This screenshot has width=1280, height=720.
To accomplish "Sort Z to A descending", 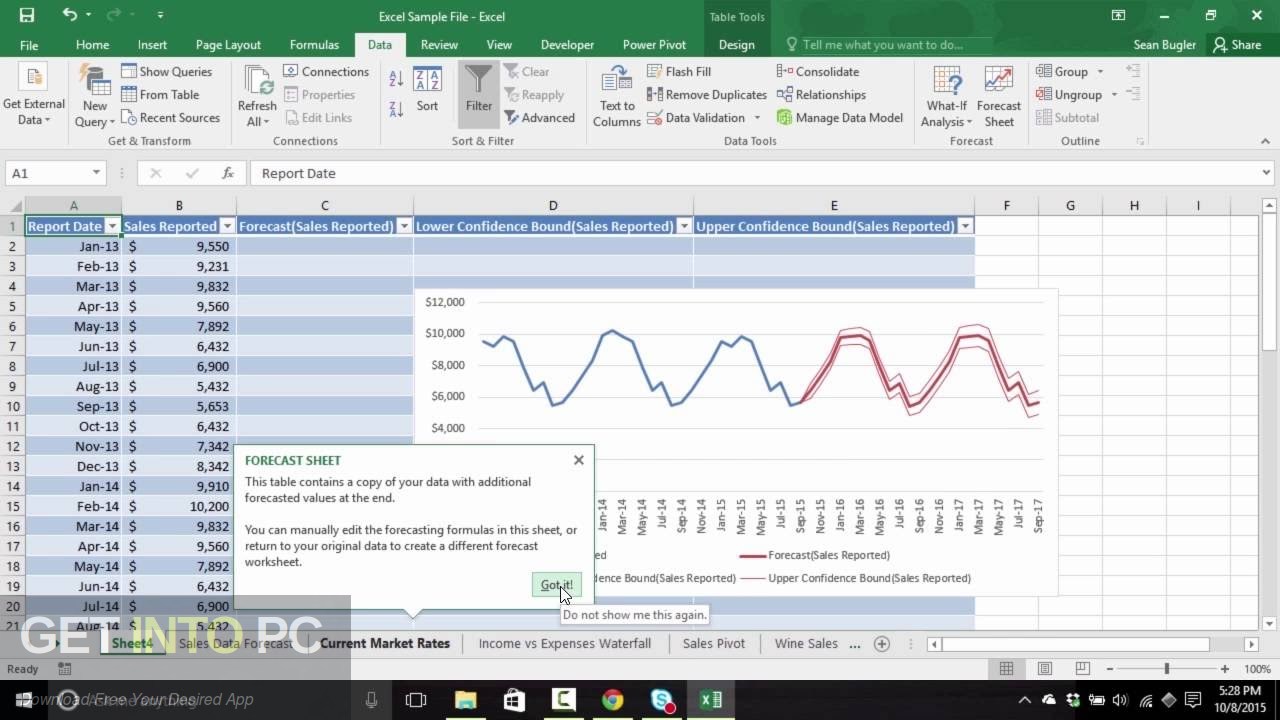I will (x=396, y=108).
